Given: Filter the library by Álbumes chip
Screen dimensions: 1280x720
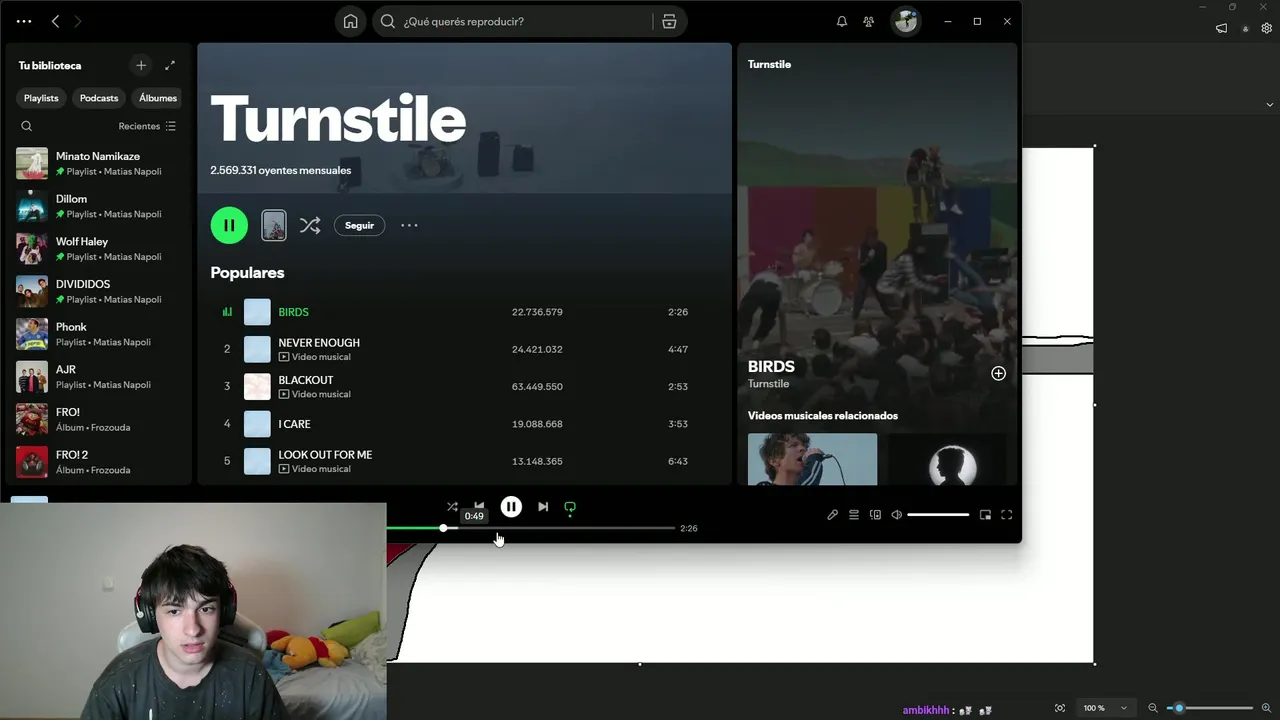Looking at the screenshot, I should click(158, 98).
